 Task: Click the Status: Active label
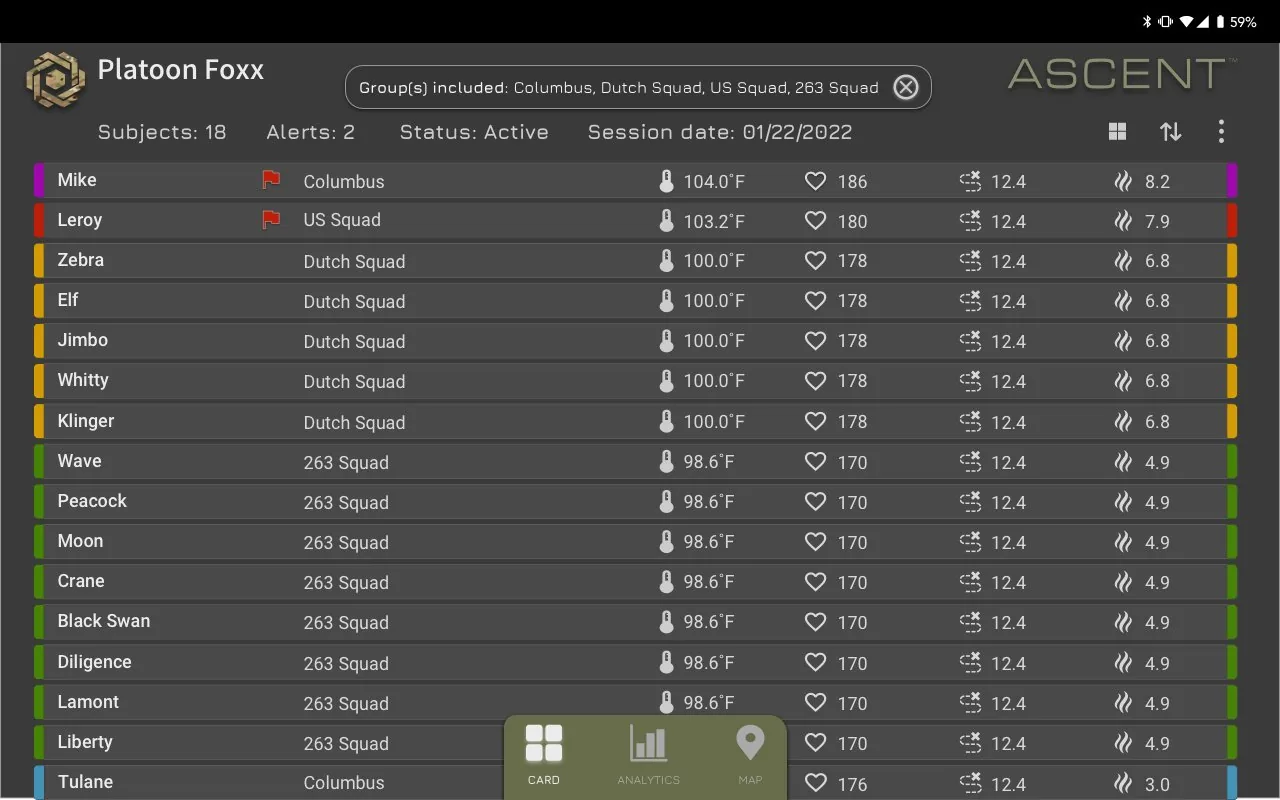click(474, 132)
